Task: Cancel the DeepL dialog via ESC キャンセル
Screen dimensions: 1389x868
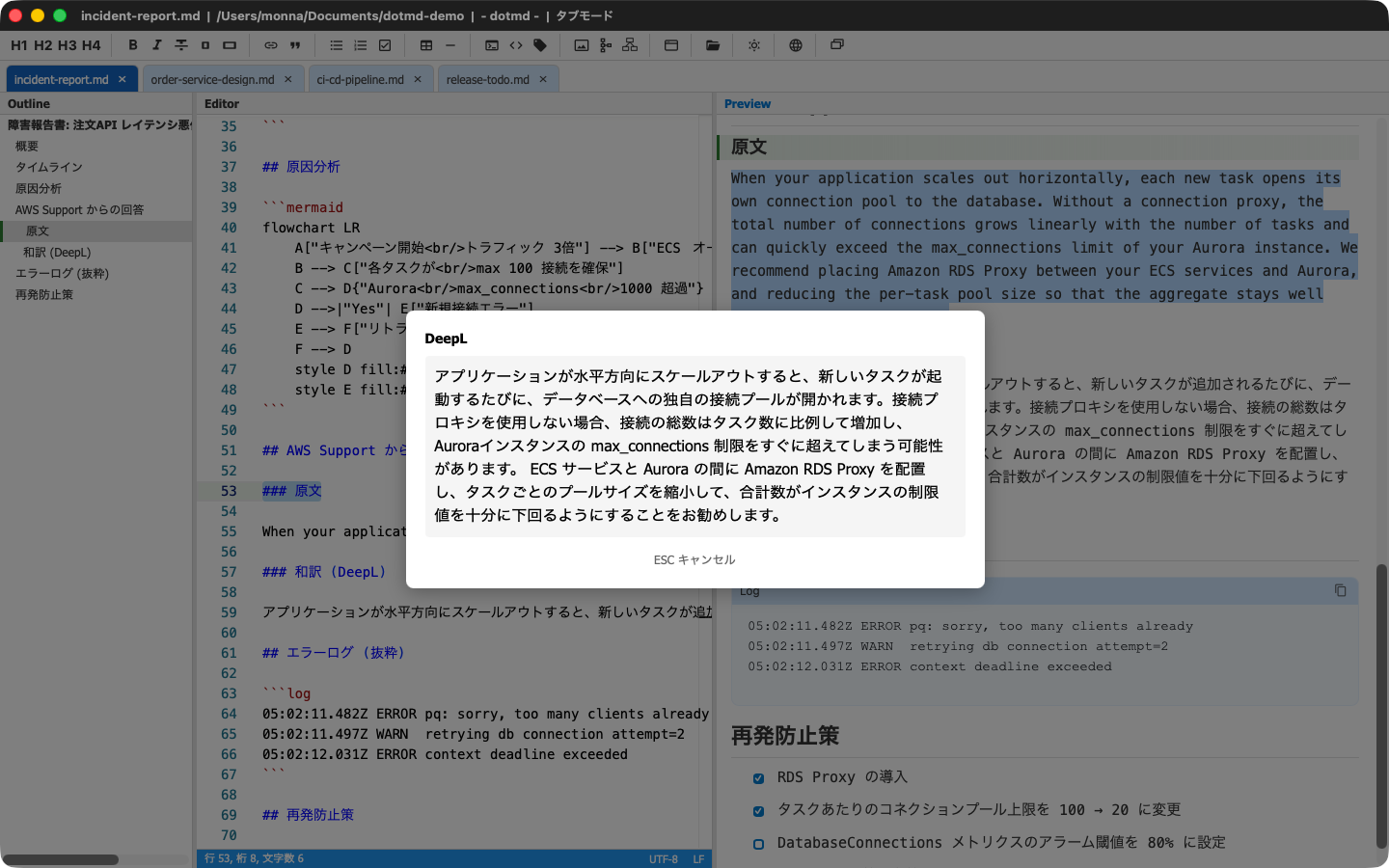Action: tap(694, 560)
